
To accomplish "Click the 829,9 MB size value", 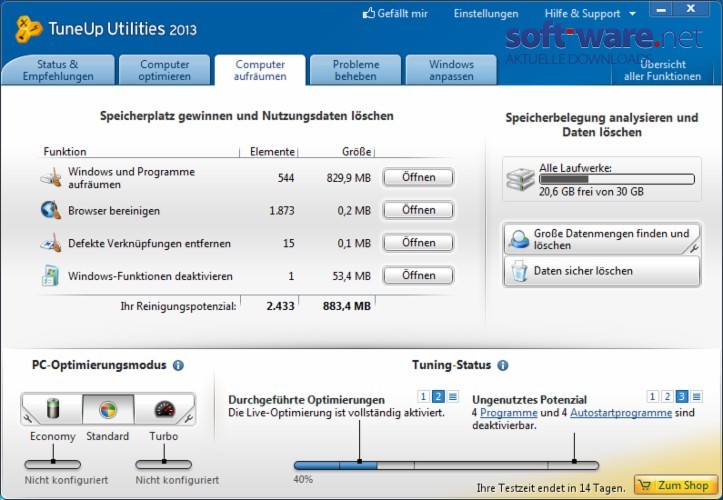I will point(349,178).
